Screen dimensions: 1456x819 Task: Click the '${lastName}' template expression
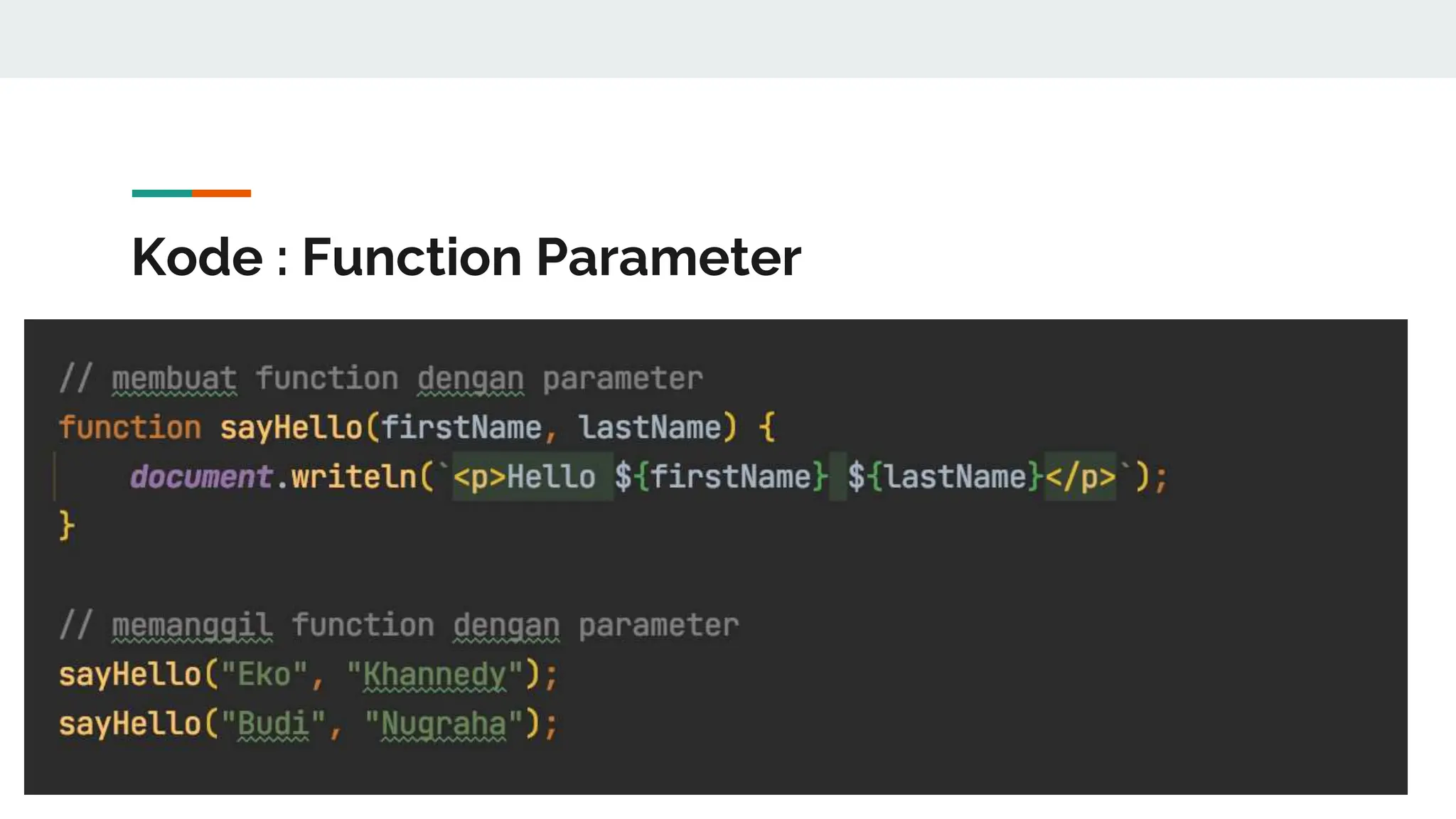945,476
